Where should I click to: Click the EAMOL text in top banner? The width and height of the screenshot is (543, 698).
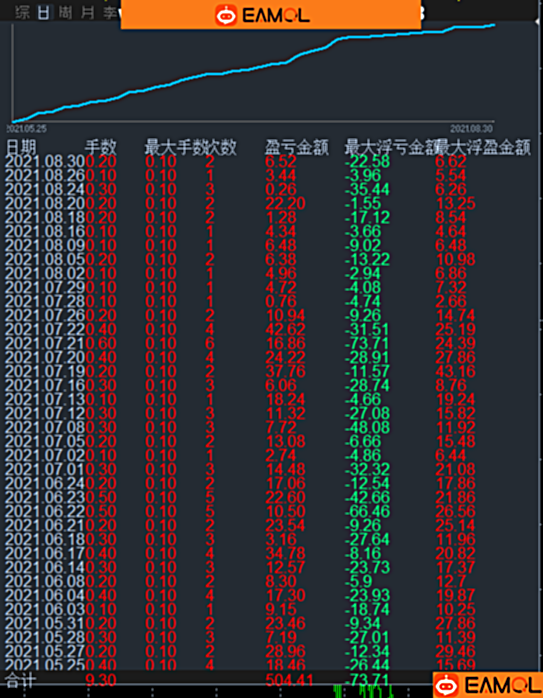pos(276,16)
